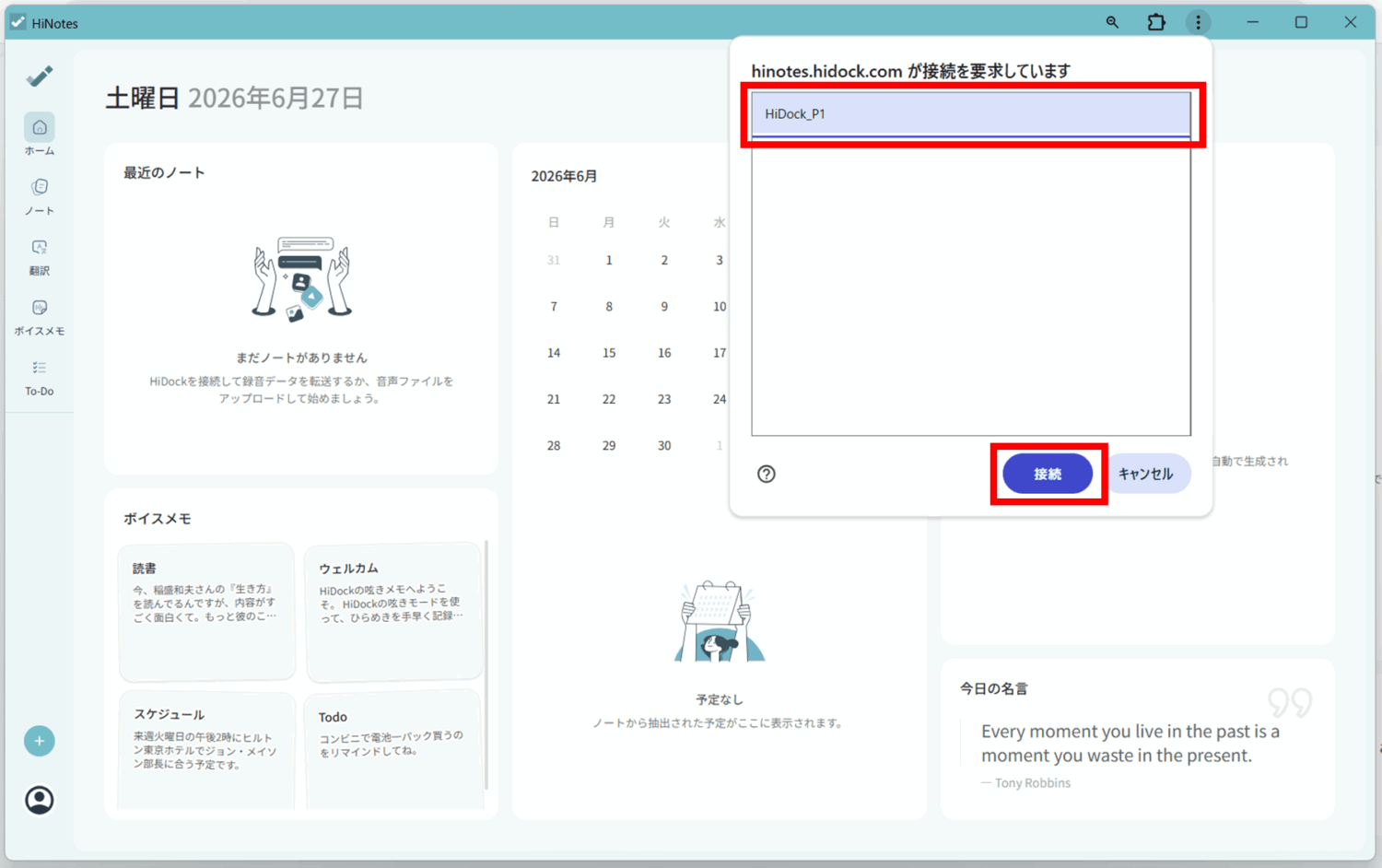Click the HiNotes app icon in title bar
Screen dimensions: 1382x868
point(18,22)
